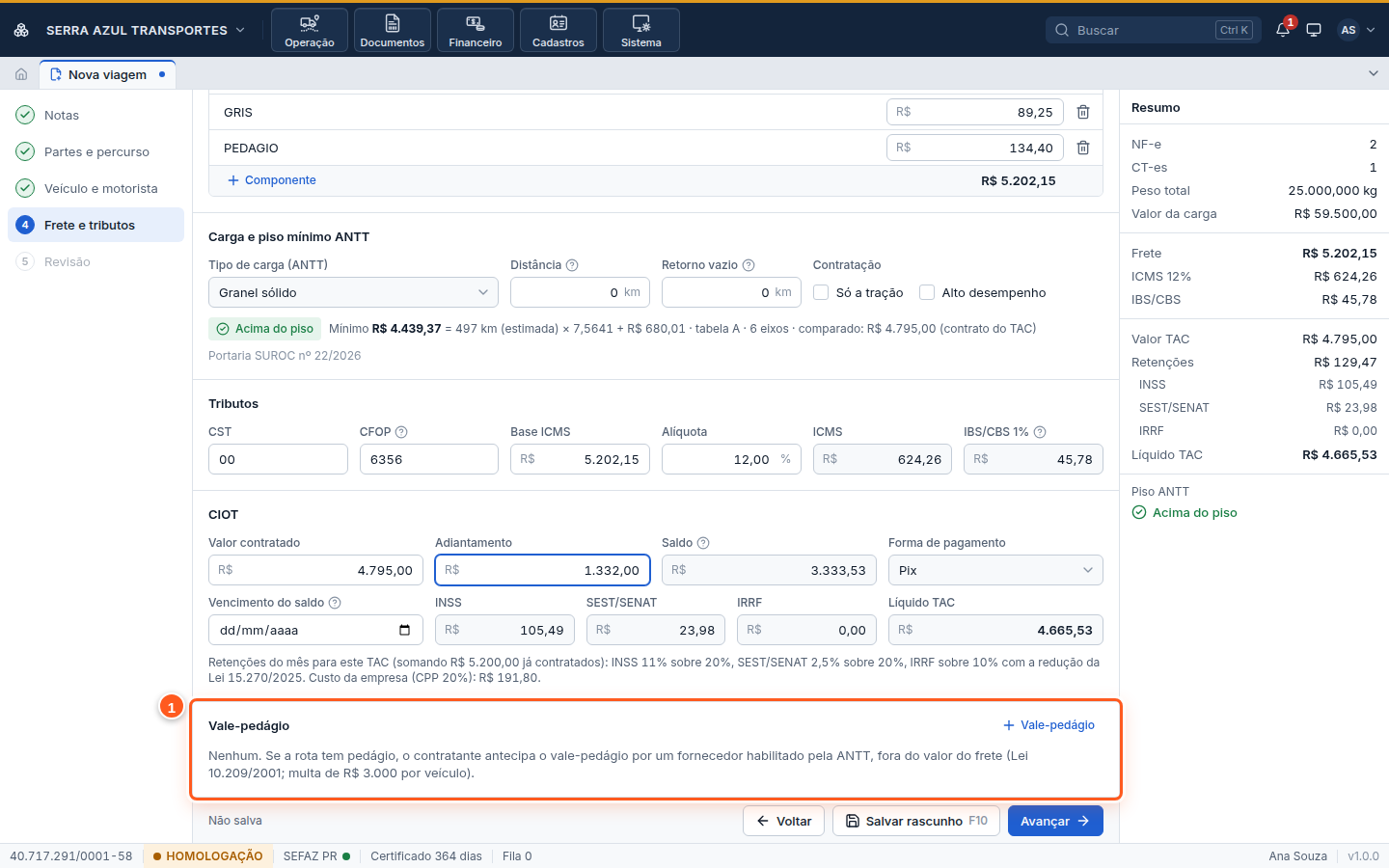Go to the Partes e percurso step
1389x868 pixels.
95,151
